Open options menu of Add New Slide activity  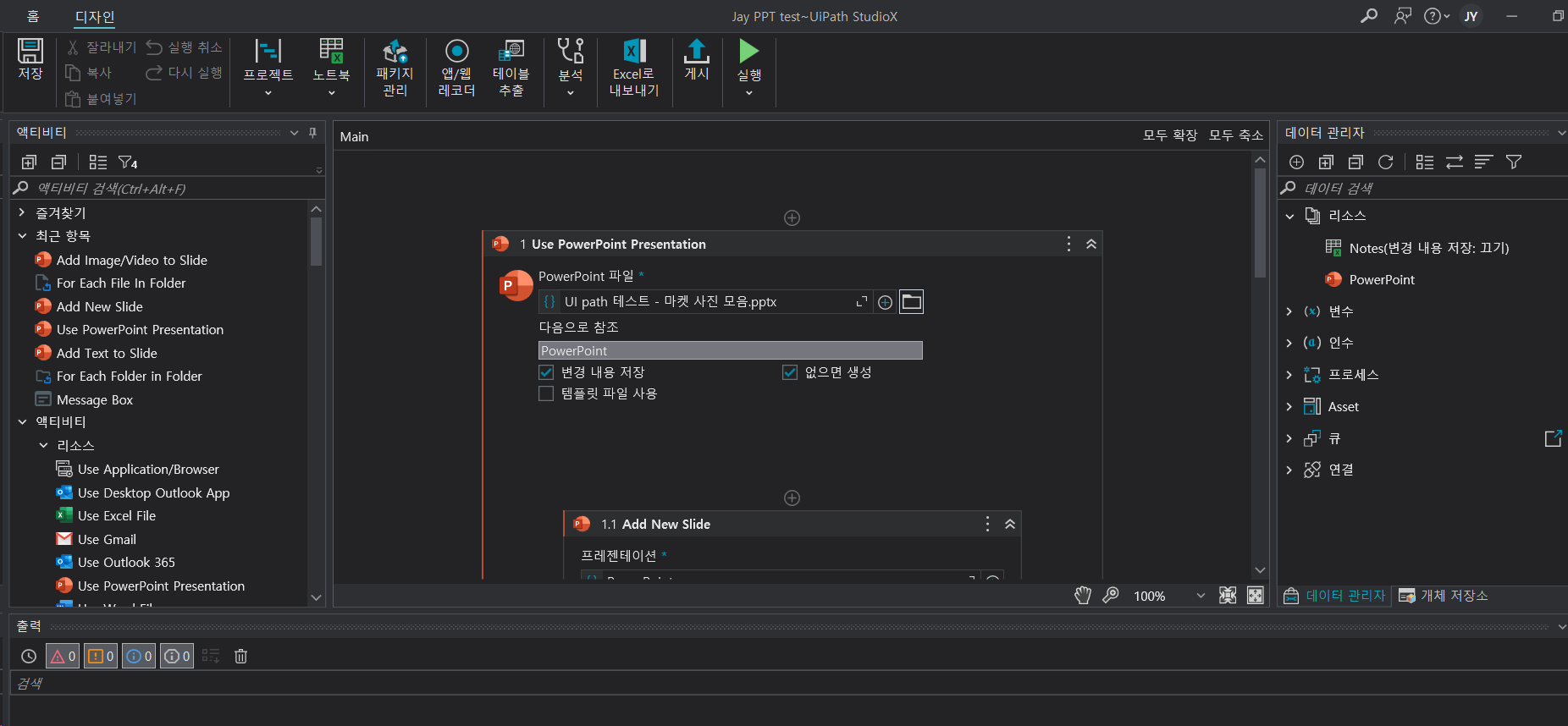[987, 524]
